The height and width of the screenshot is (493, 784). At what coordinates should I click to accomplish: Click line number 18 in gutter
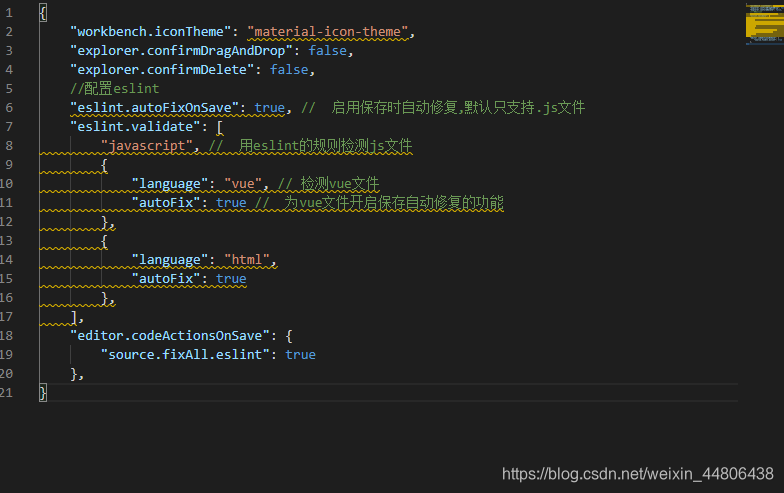[6, 336]
